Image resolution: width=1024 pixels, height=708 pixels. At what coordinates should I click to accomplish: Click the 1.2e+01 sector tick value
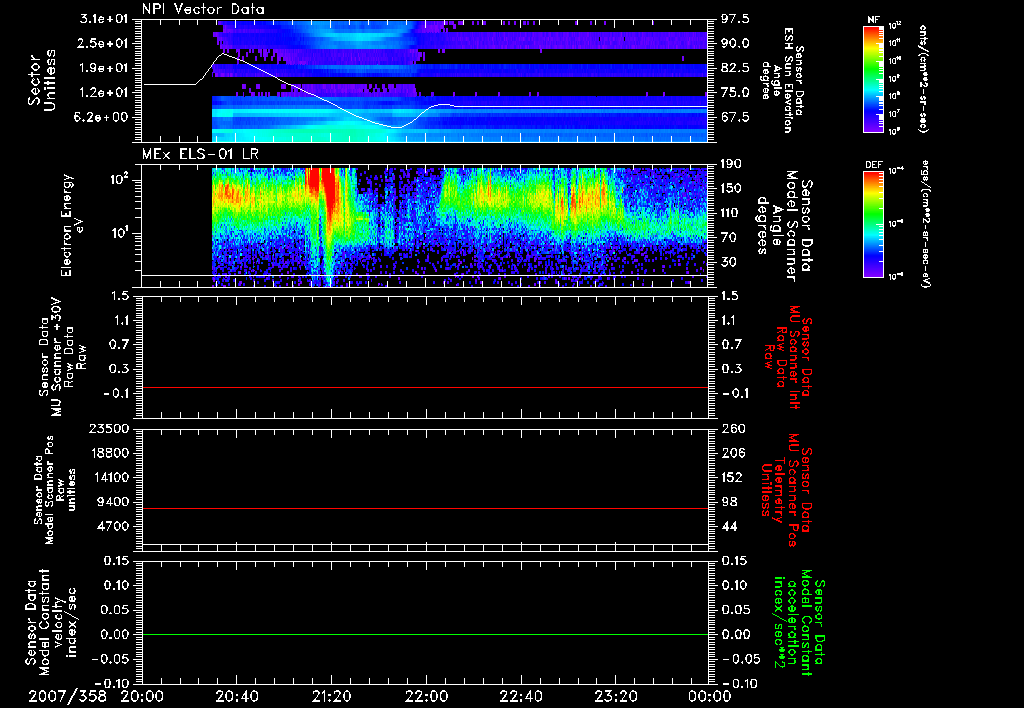click(104, 93)
